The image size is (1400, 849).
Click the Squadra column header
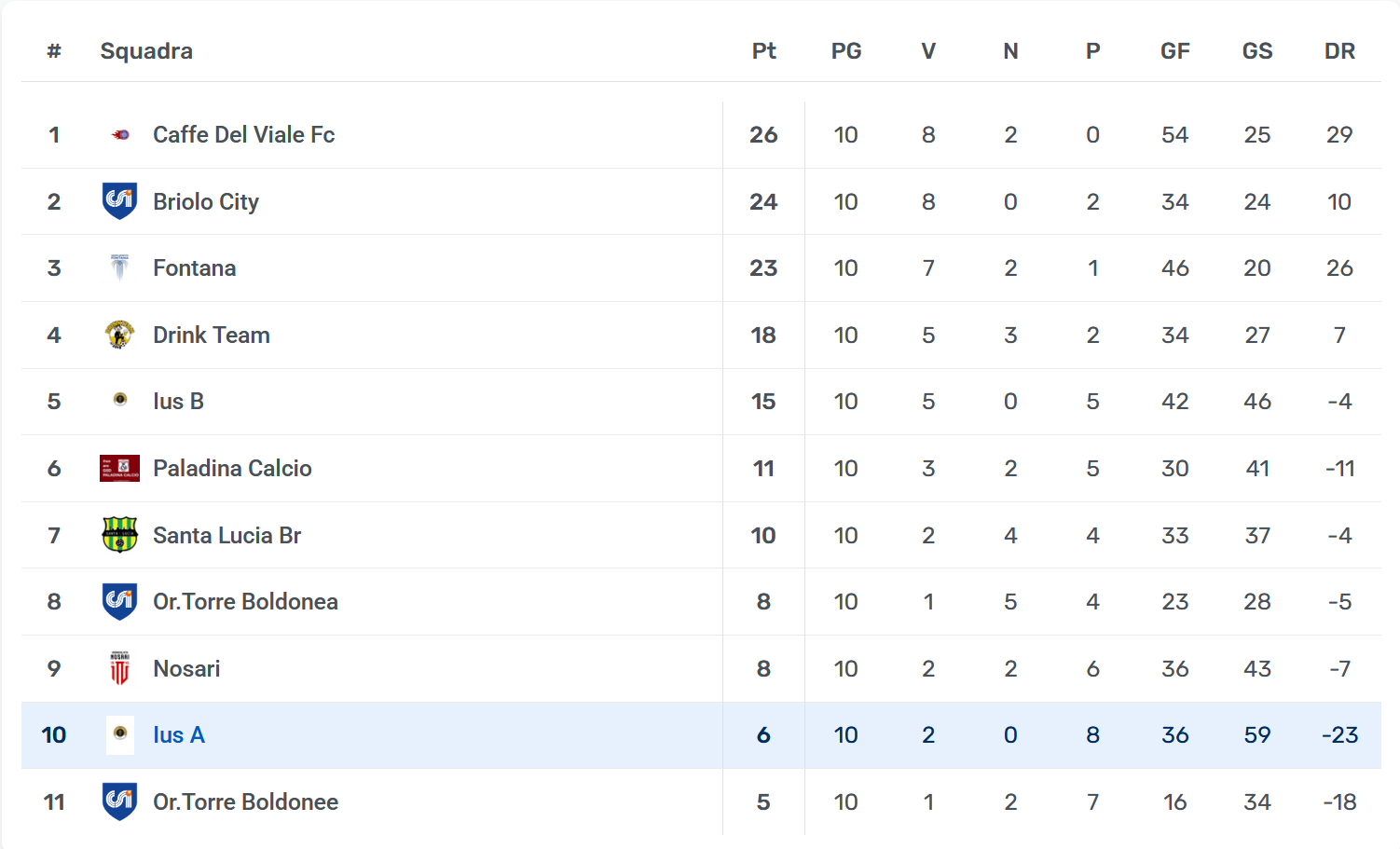pyautogui.click(x=146, y=51)
